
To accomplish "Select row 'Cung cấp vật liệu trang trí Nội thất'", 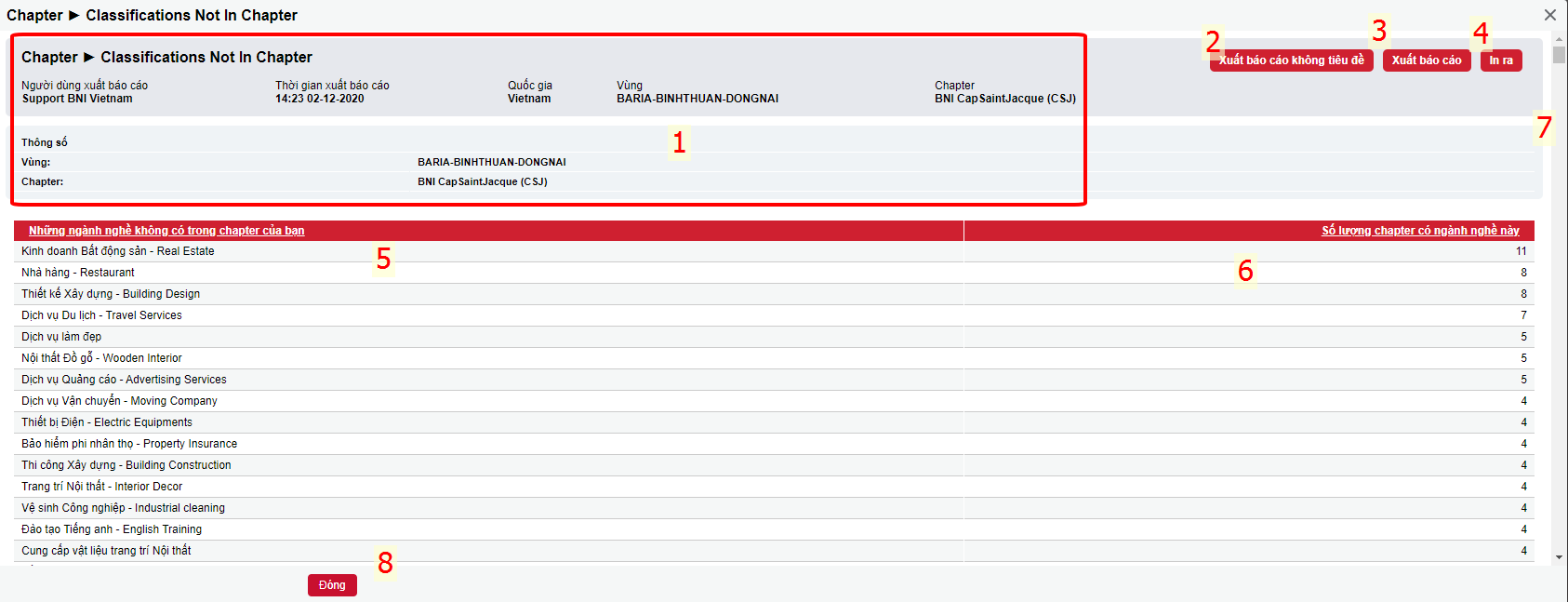I will pos(774,551).
